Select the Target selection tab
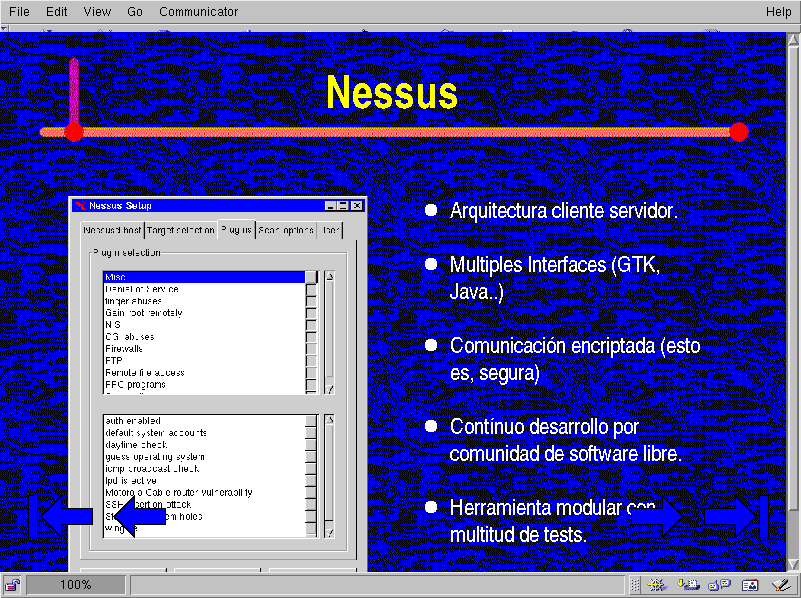The image size is (801, 598). 181,230
